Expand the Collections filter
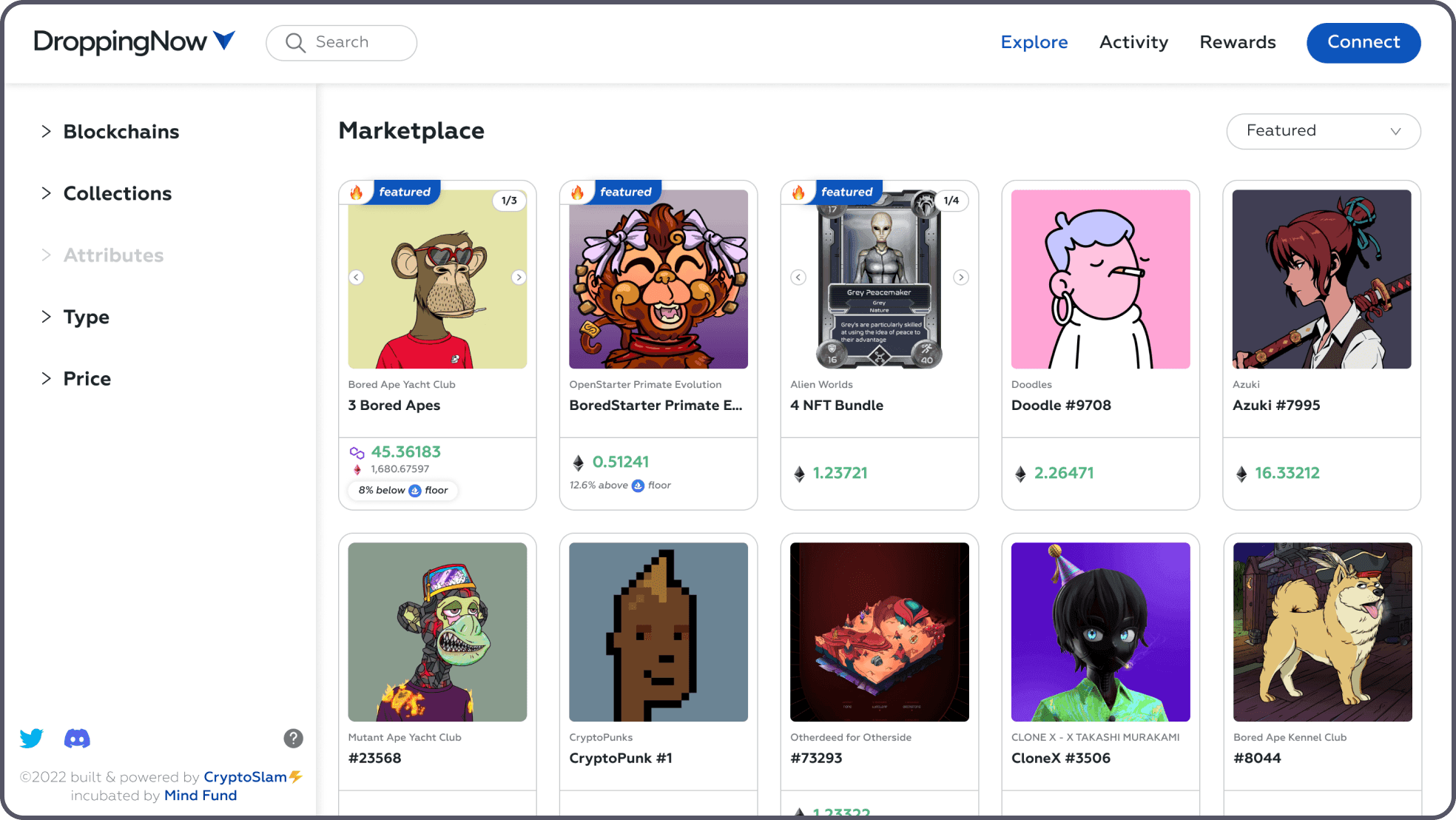The width and height of the screenshot is (1456, 820). click(x=107, y=193)
